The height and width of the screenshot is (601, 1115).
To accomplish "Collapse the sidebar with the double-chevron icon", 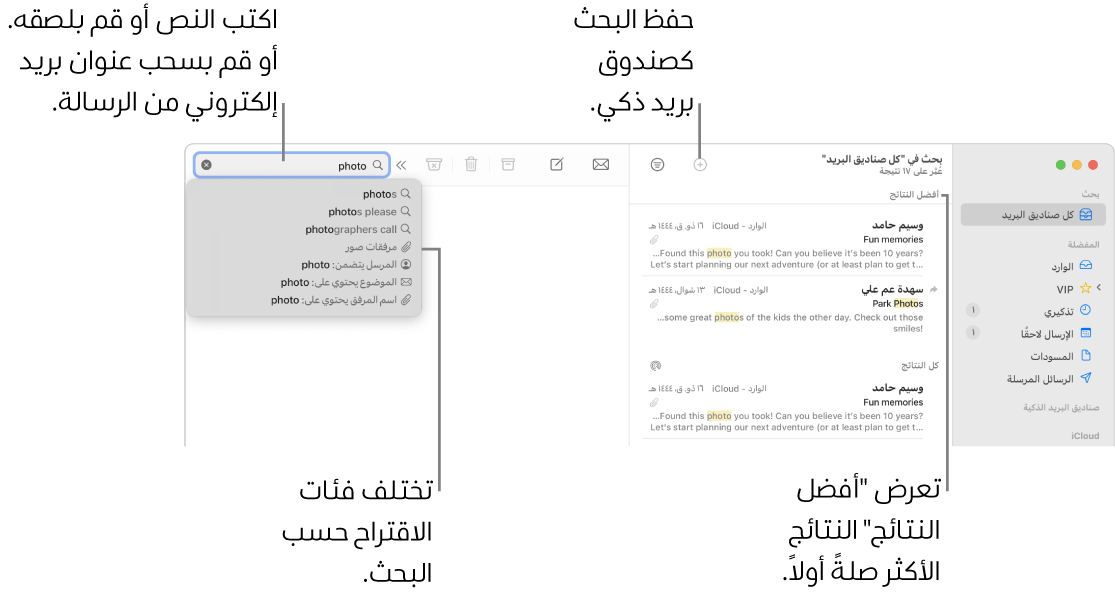I will click(401, 164).
